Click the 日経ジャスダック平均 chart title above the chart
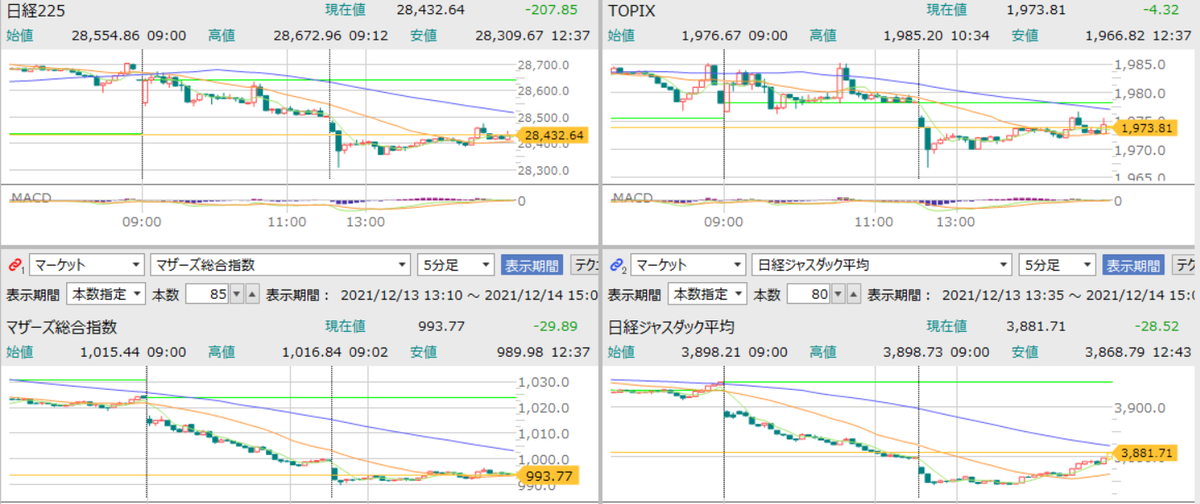1200x504 pixels. tap(672, 326)
